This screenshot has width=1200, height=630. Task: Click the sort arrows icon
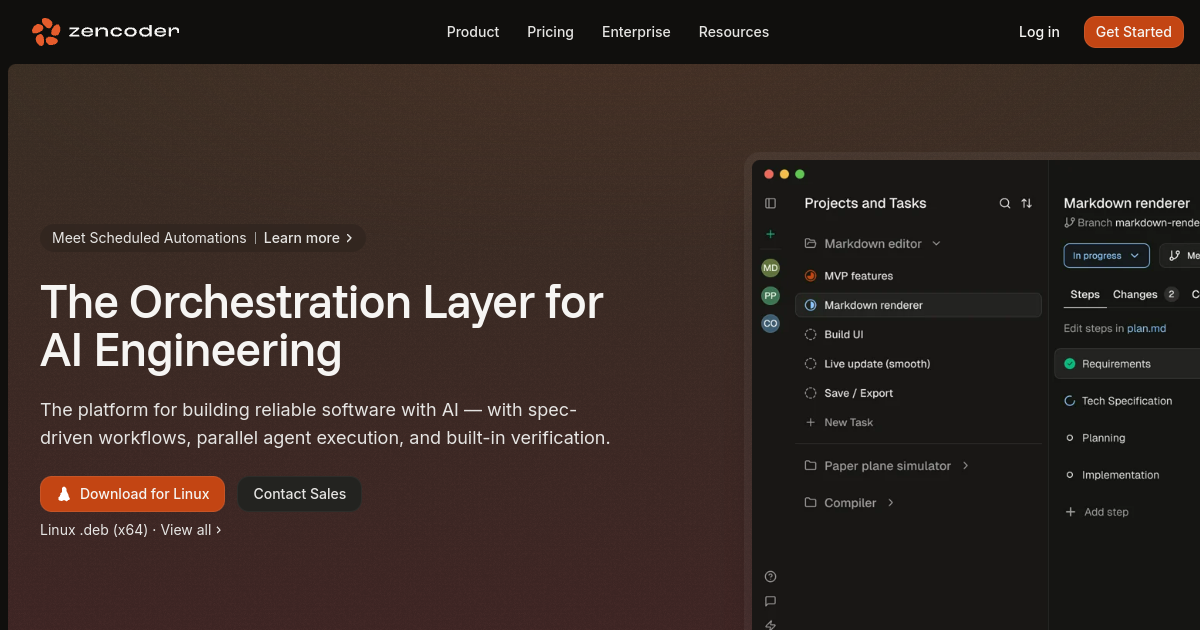pyautogui.click(x=1026, y=203)
